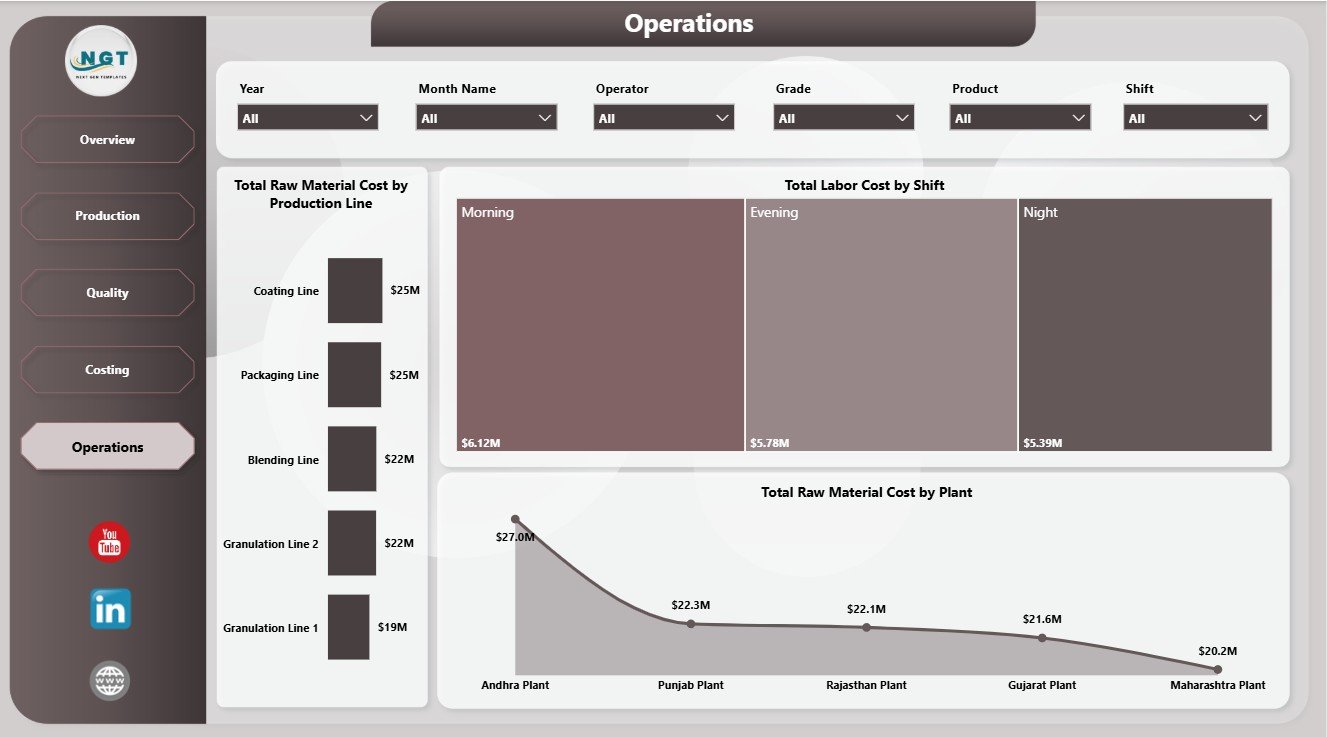Viewport: 1327px width, 737px height.
Task: Expand the Operator dropdown filter
Action: [x=664, y=118]
